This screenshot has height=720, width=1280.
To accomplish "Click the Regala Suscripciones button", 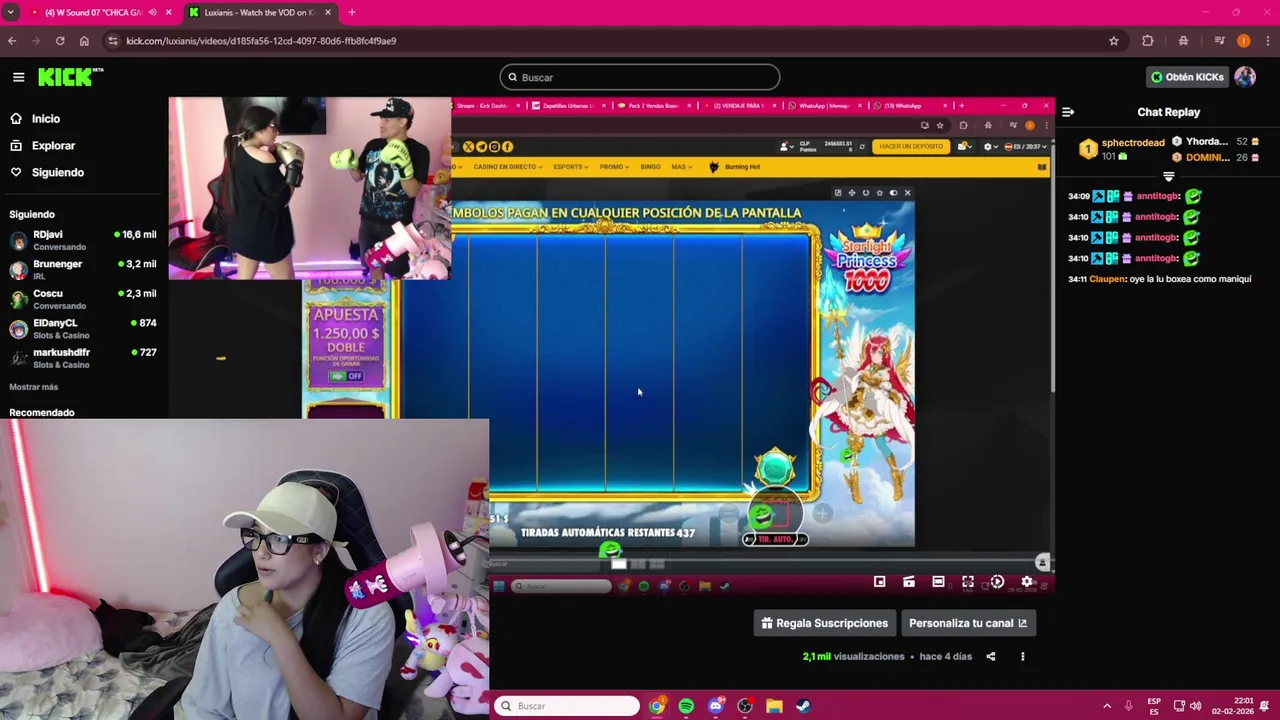I will [825, 623].
